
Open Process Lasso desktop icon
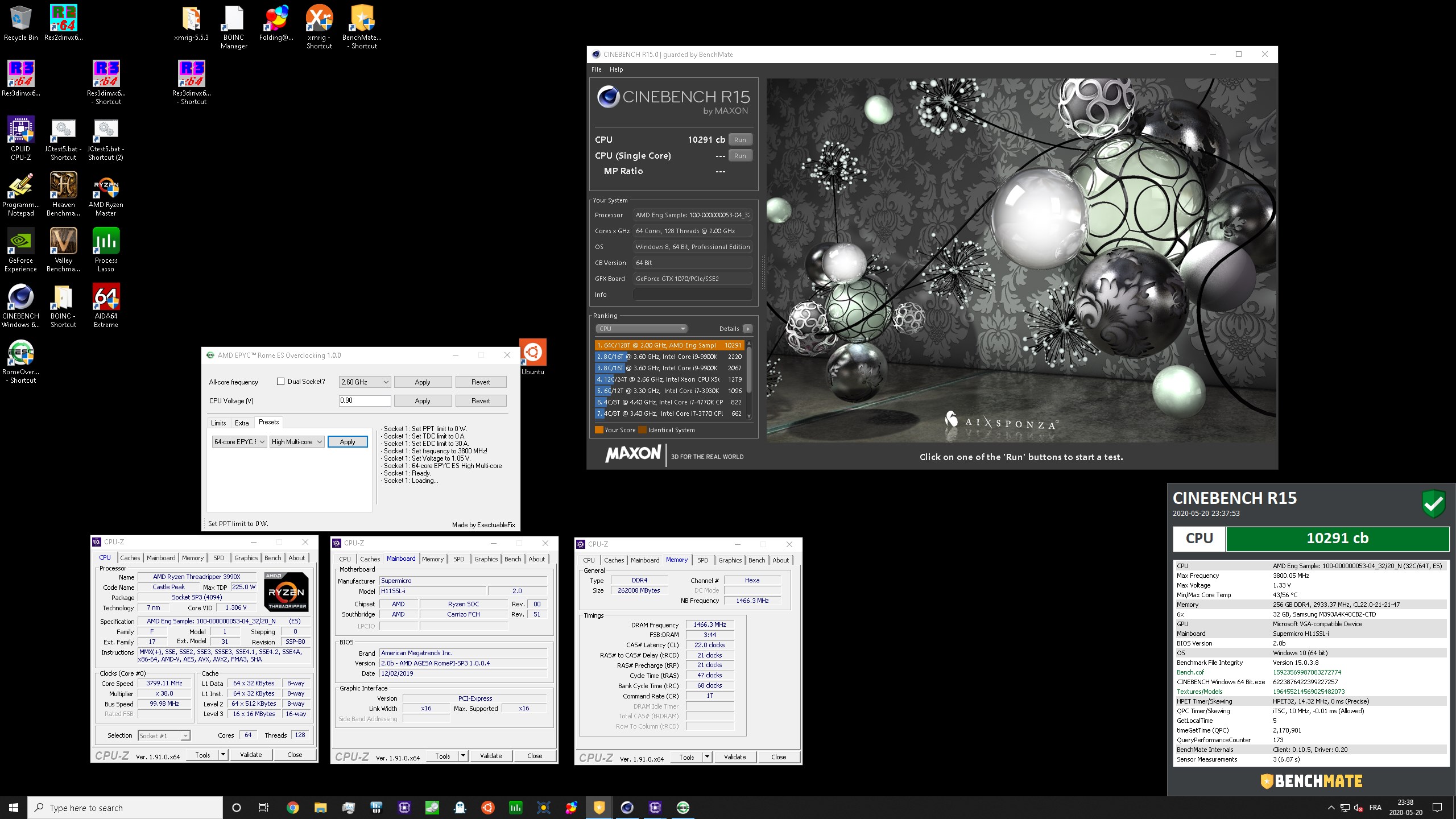(106, 250)
